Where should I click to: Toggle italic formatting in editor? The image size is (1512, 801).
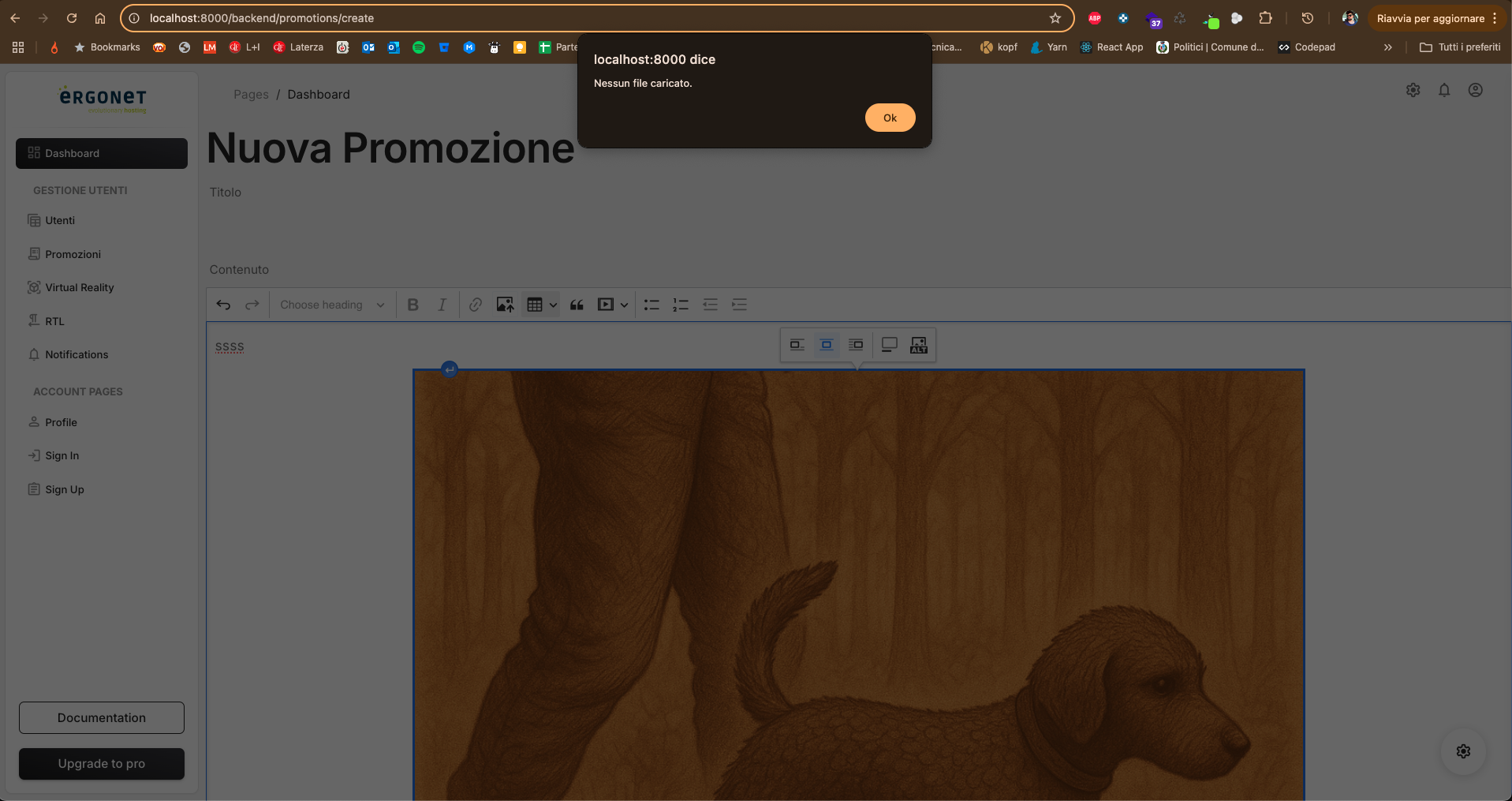coord(442,305)
